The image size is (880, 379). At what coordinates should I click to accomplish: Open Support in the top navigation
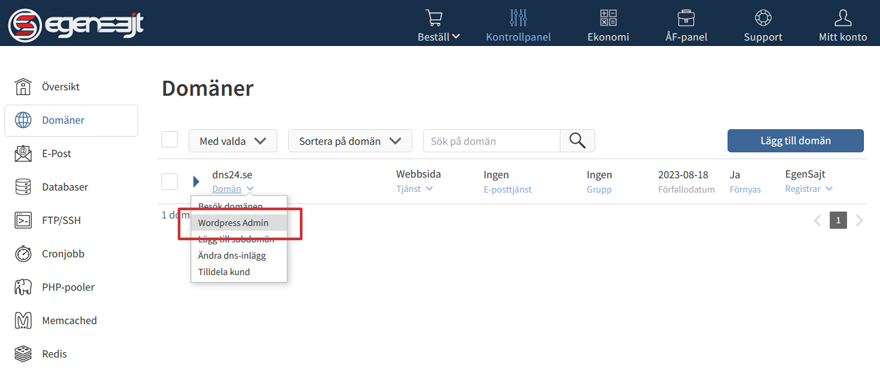click(763, 37)
